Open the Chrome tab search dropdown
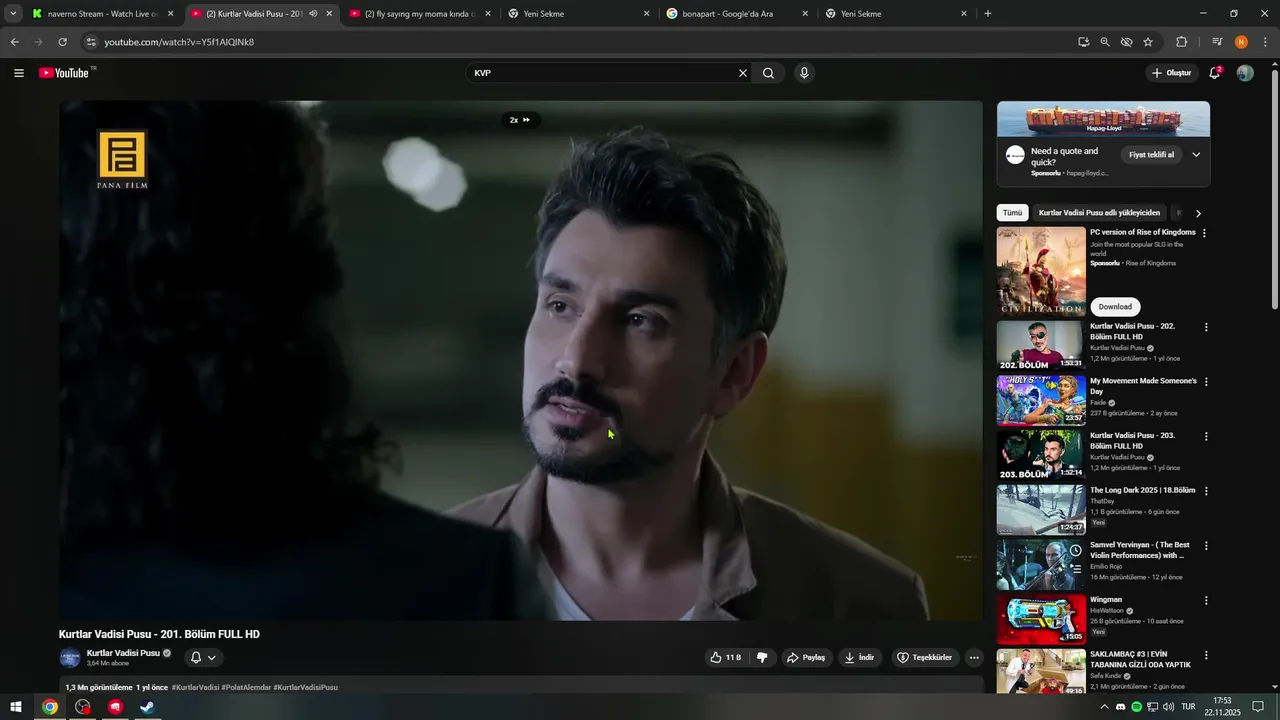The width and height of the screenshot is (1280, 720). pos(13,14)
